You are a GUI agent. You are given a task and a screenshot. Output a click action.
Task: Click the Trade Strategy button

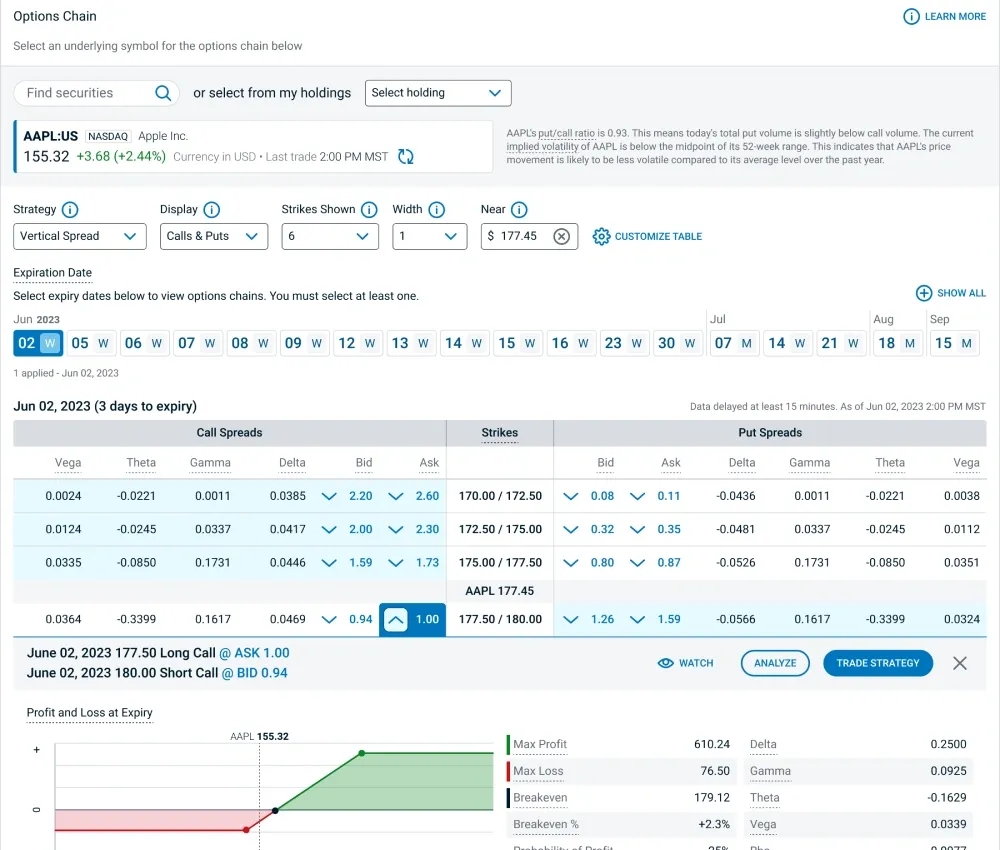tap(877, 663)
